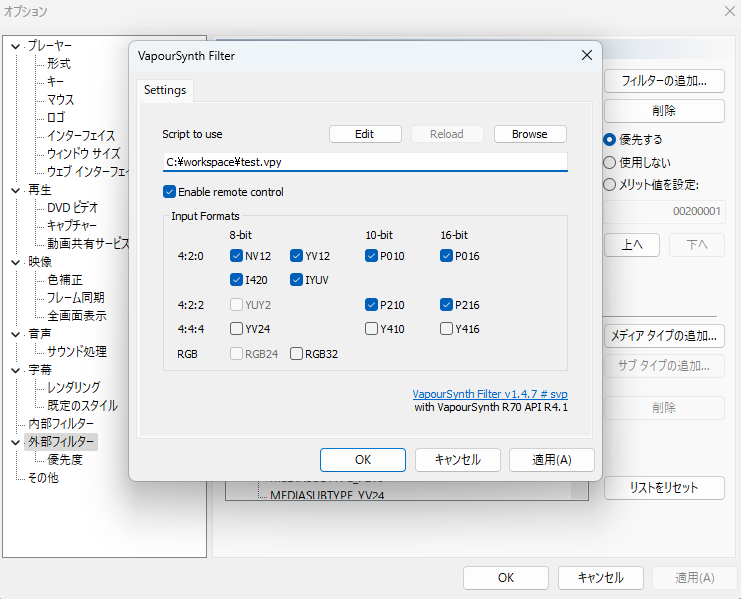Enable the Y416 format checkbox
The width and height of the screenshot is (741, 599).
[x=446, y=328]
